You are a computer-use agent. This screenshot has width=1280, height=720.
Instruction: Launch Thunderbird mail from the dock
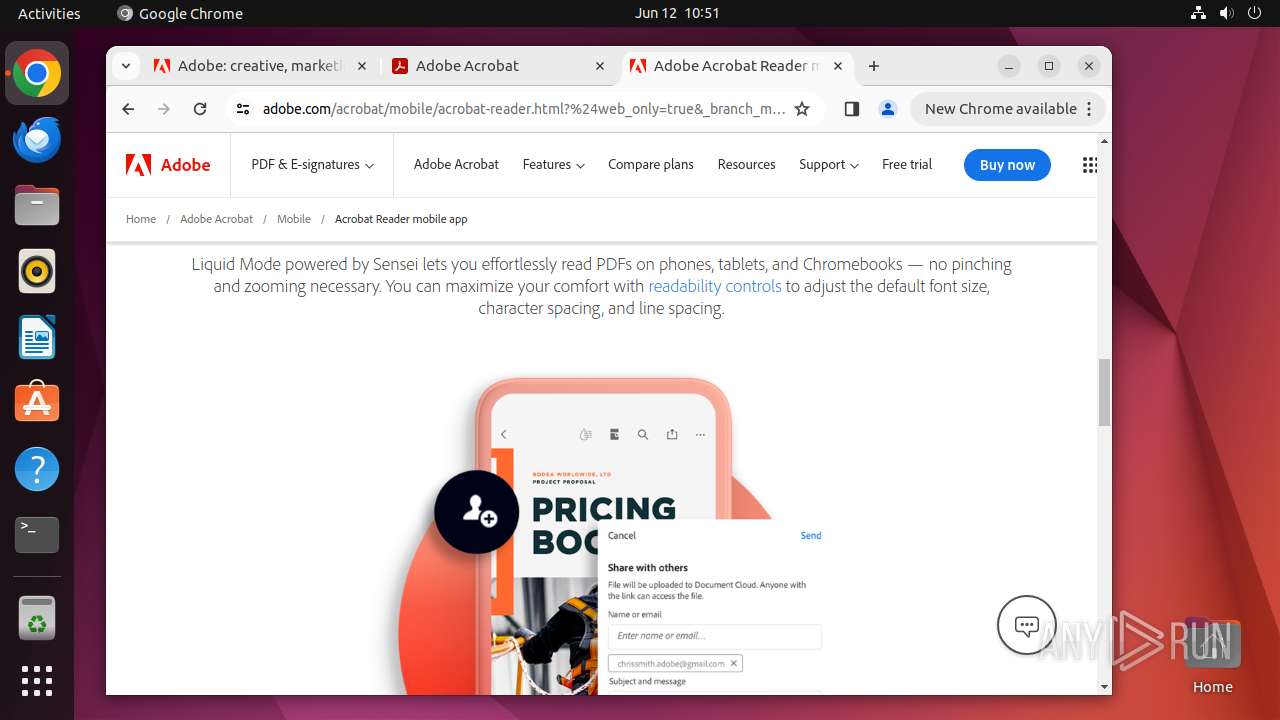(37, 140)
